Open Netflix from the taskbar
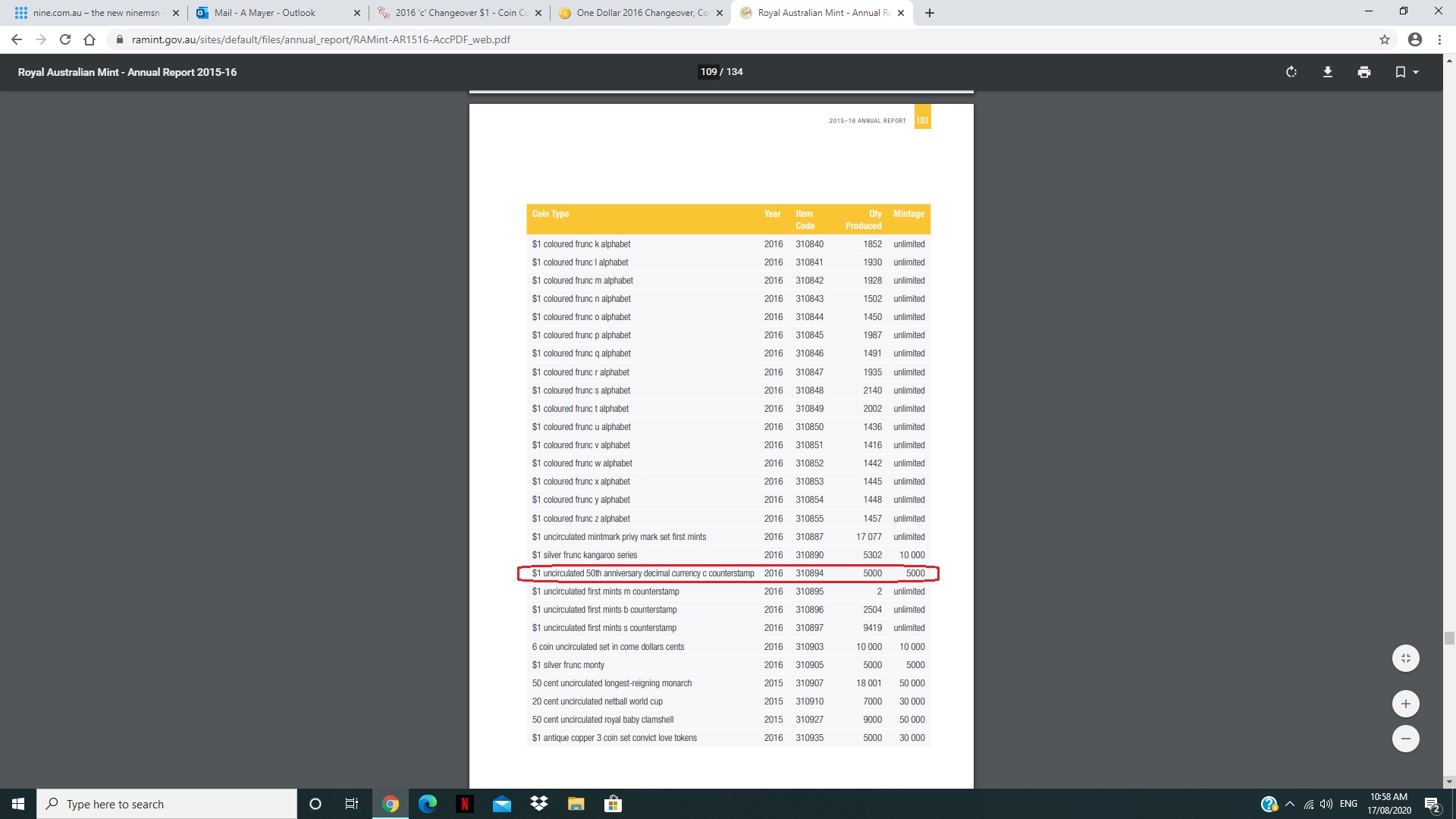 465,804
